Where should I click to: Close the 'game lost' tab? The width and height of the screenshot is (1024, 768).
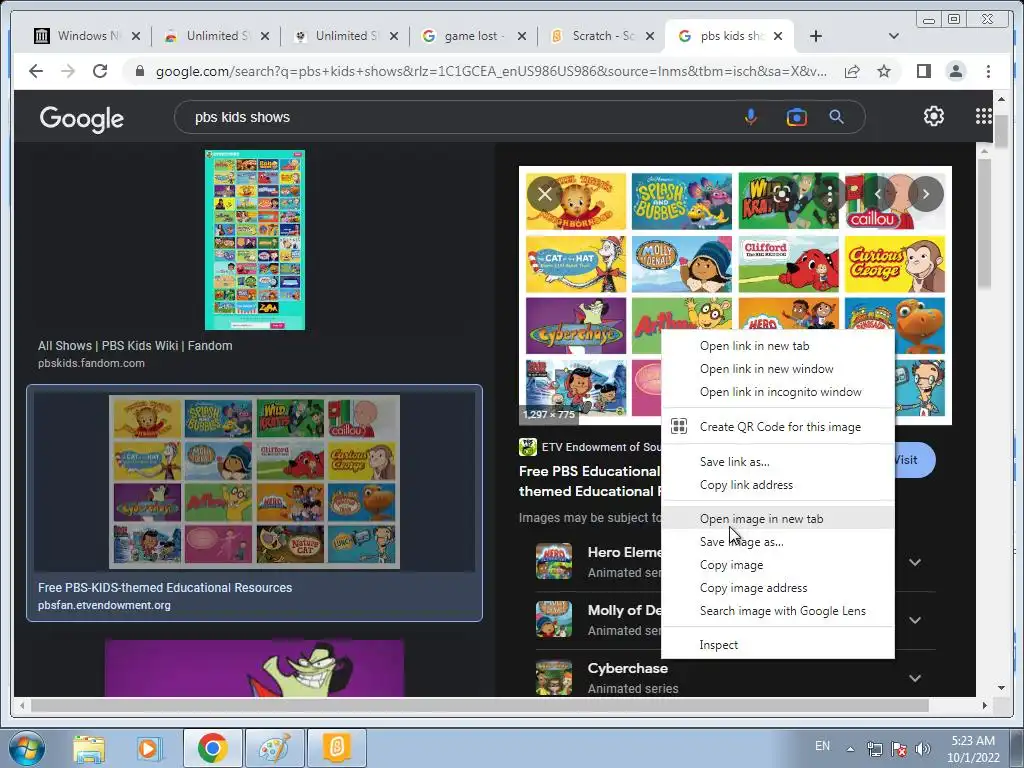[x=522, y=37]
